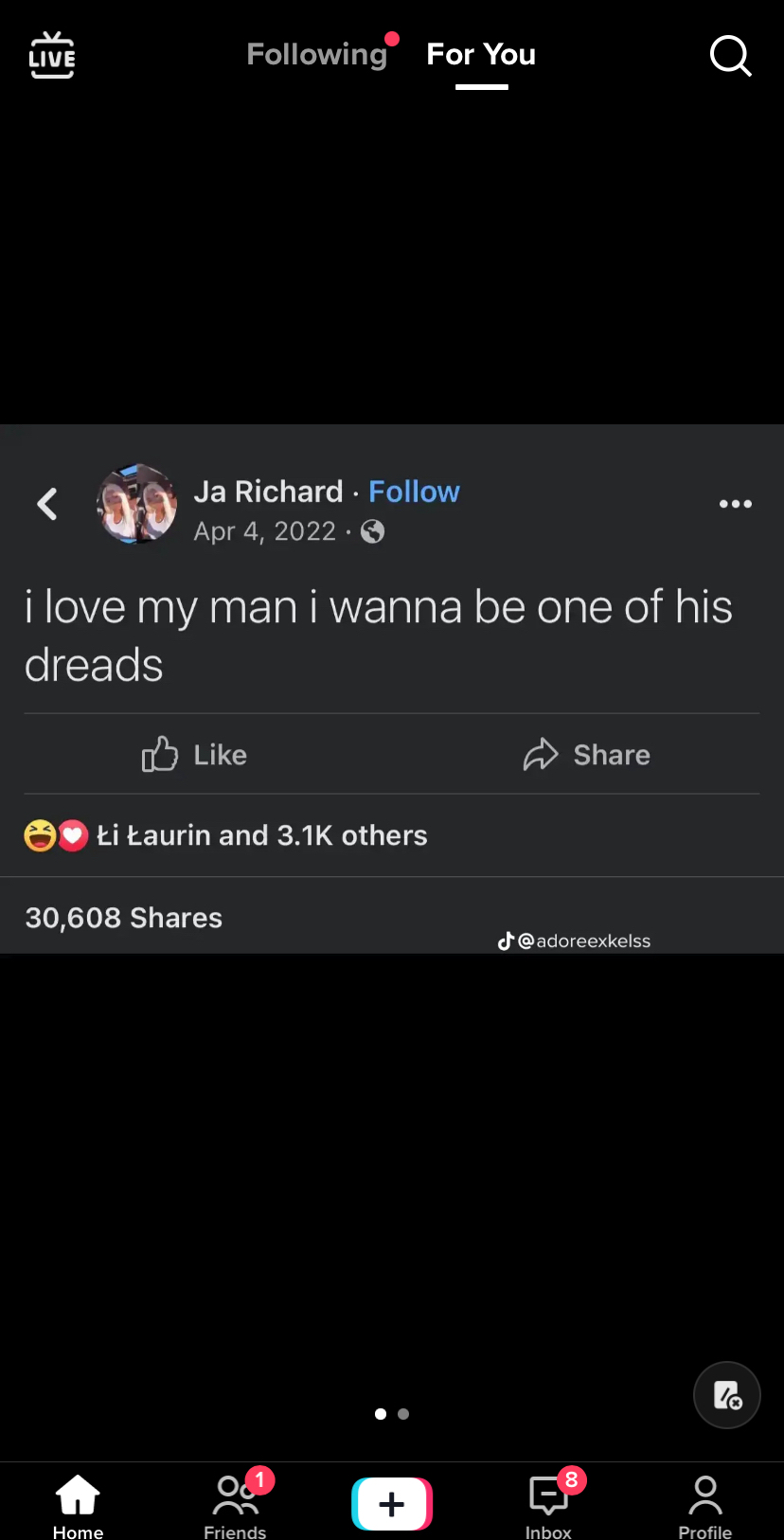784x1540 pixels.
Task: Tap the Share arrow icon
Action: (x=541, y=755)
